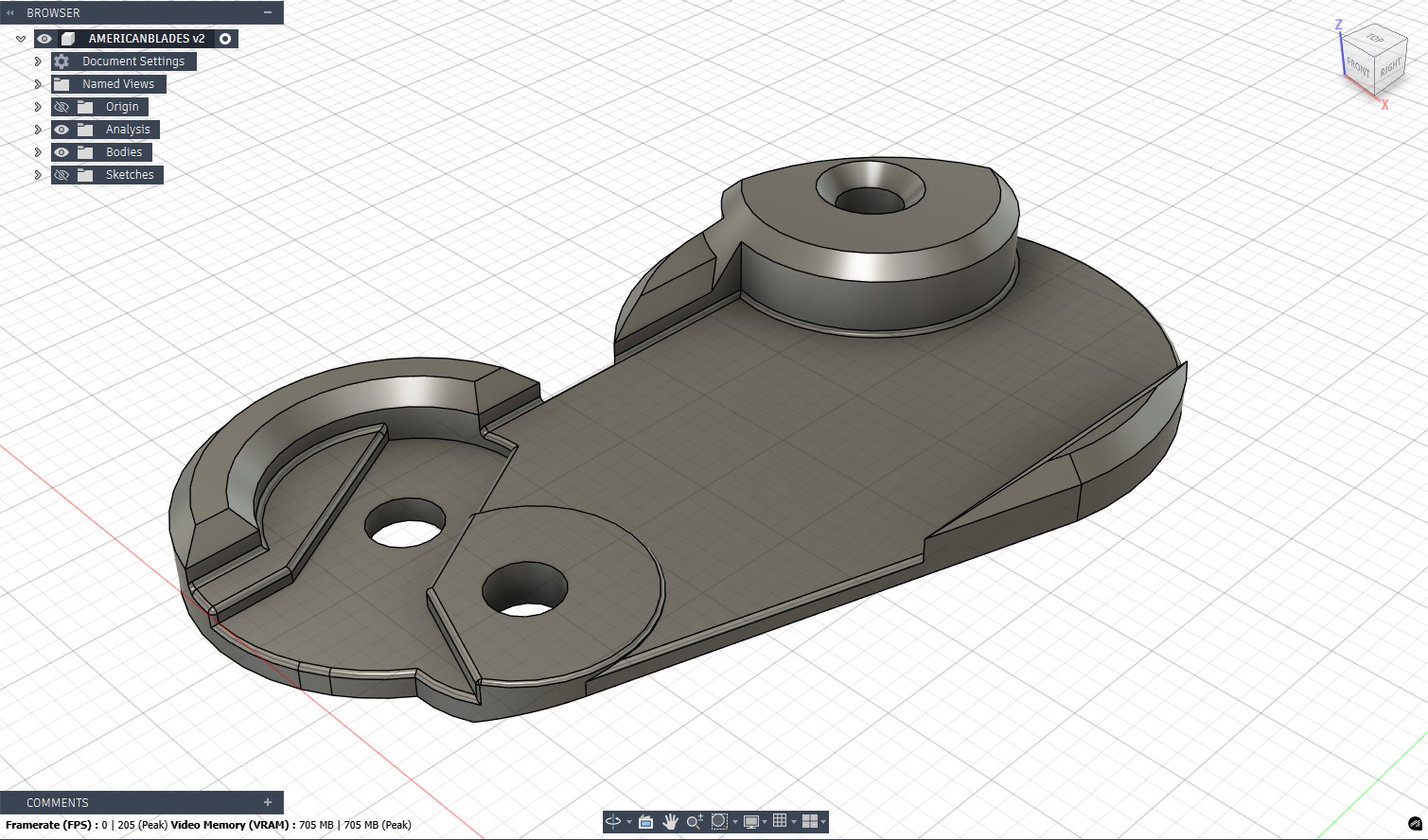Activate the Pan tool

tap(670, 822)
